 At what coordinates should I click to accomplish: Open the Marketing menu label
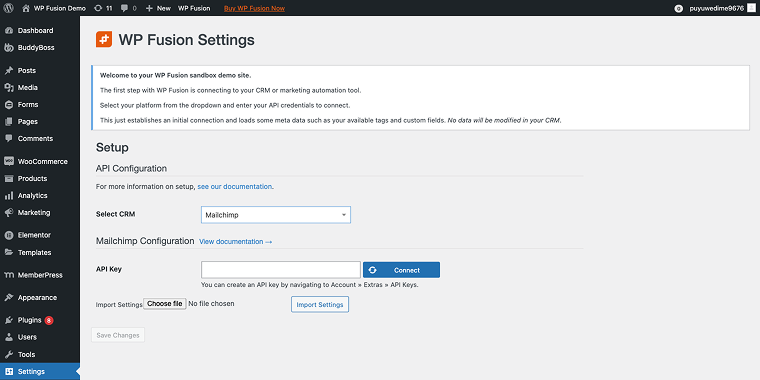pos(34,212)
